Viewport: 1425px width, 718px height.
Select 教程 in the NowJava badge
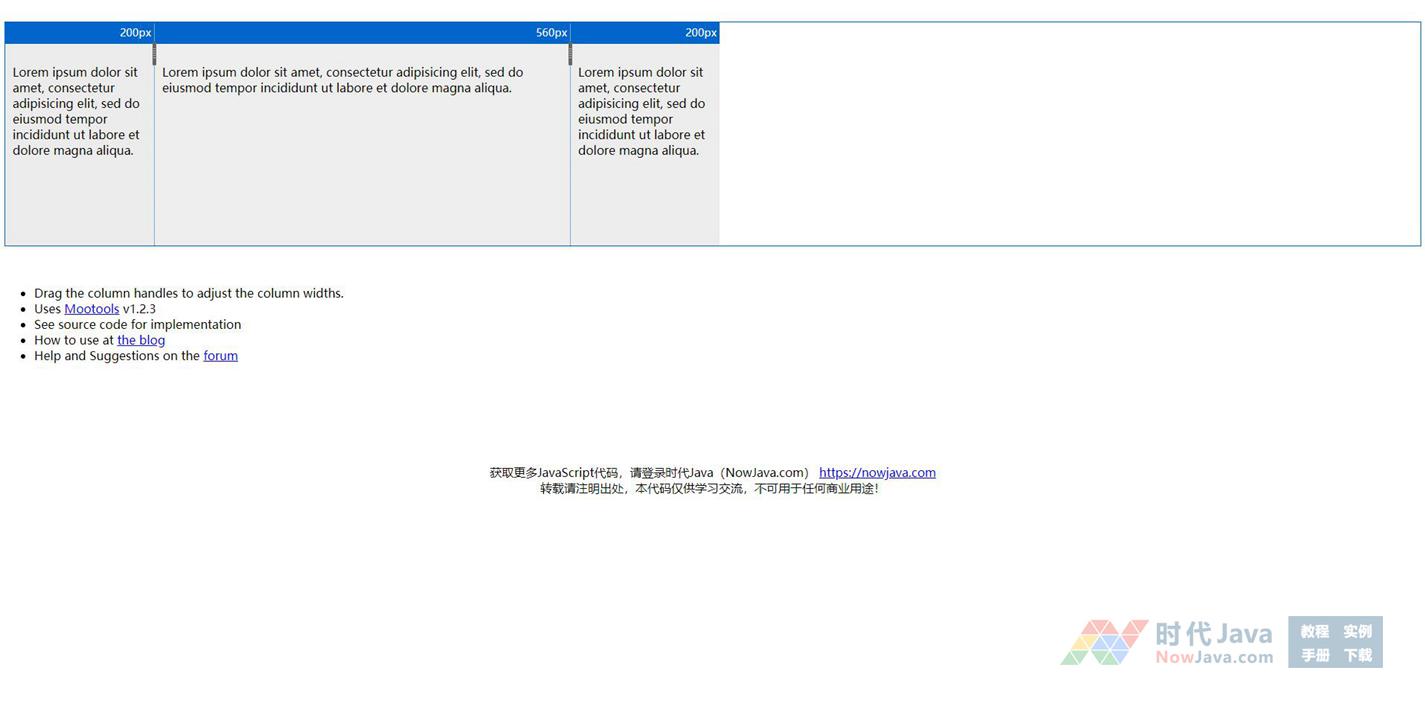point(1314,631)
